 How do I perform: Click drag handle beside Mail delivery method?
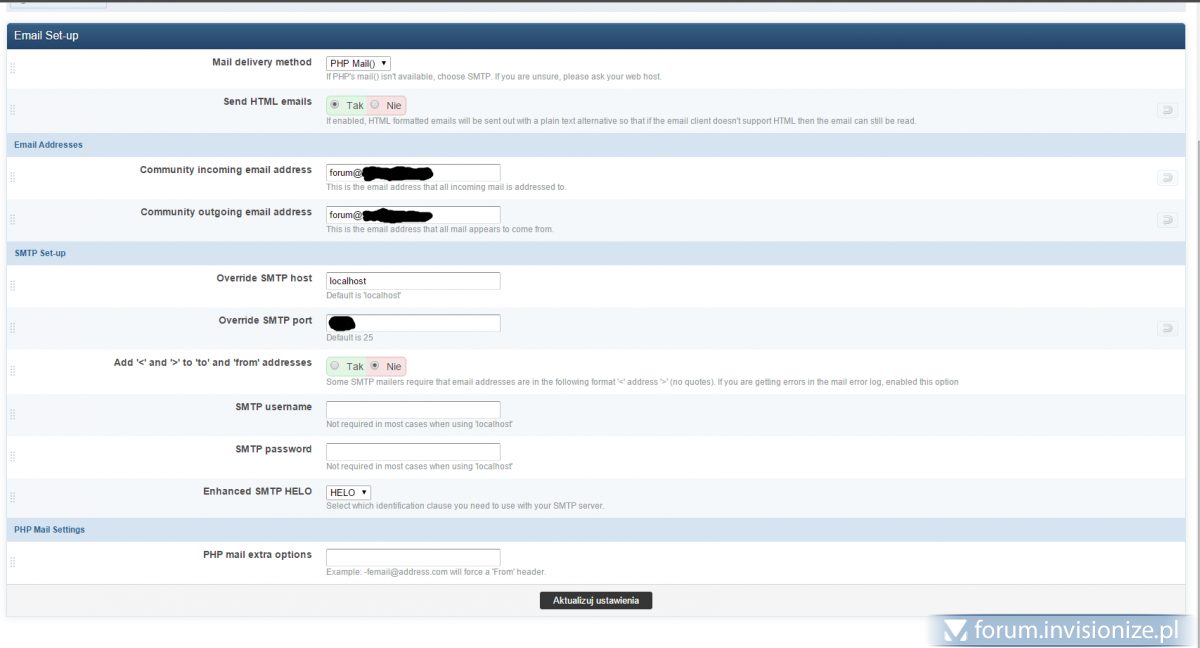(x=13, y=69)
